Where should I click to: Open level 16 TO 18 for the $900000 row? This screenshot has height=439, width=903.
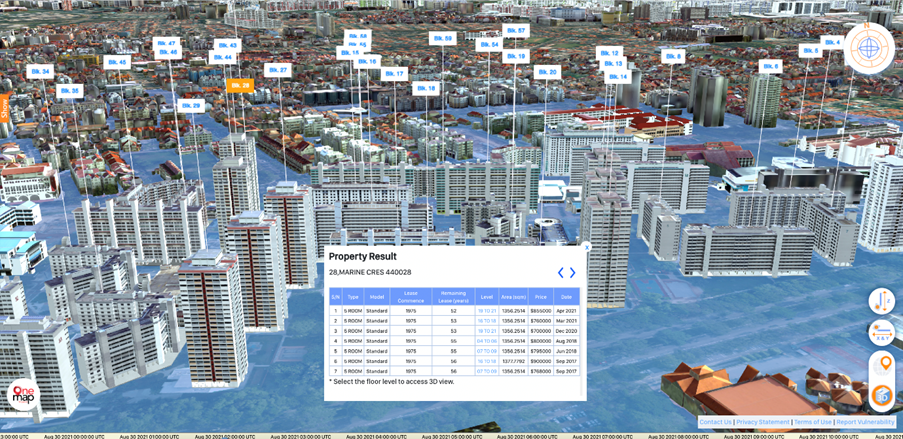[x=487, y=361]
